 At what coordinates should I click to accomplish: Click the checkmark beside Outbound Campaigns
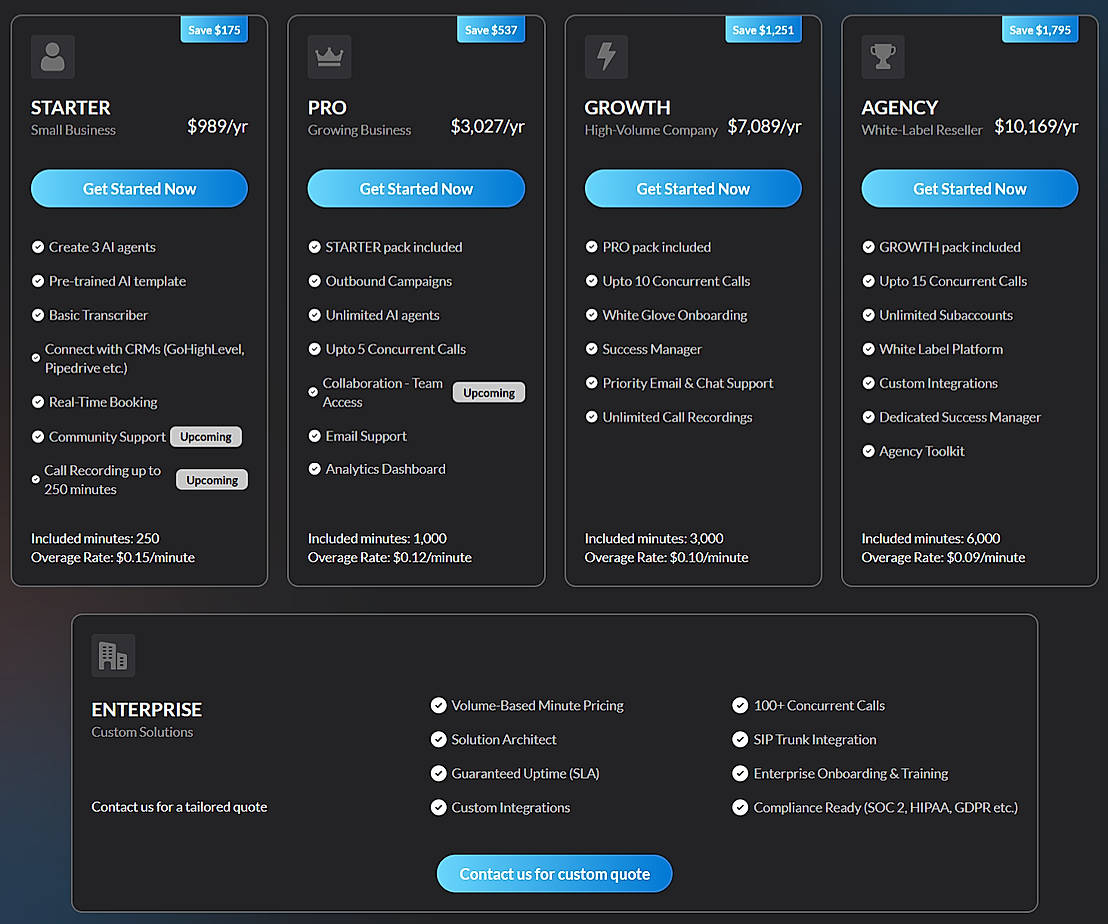[315, 281]
